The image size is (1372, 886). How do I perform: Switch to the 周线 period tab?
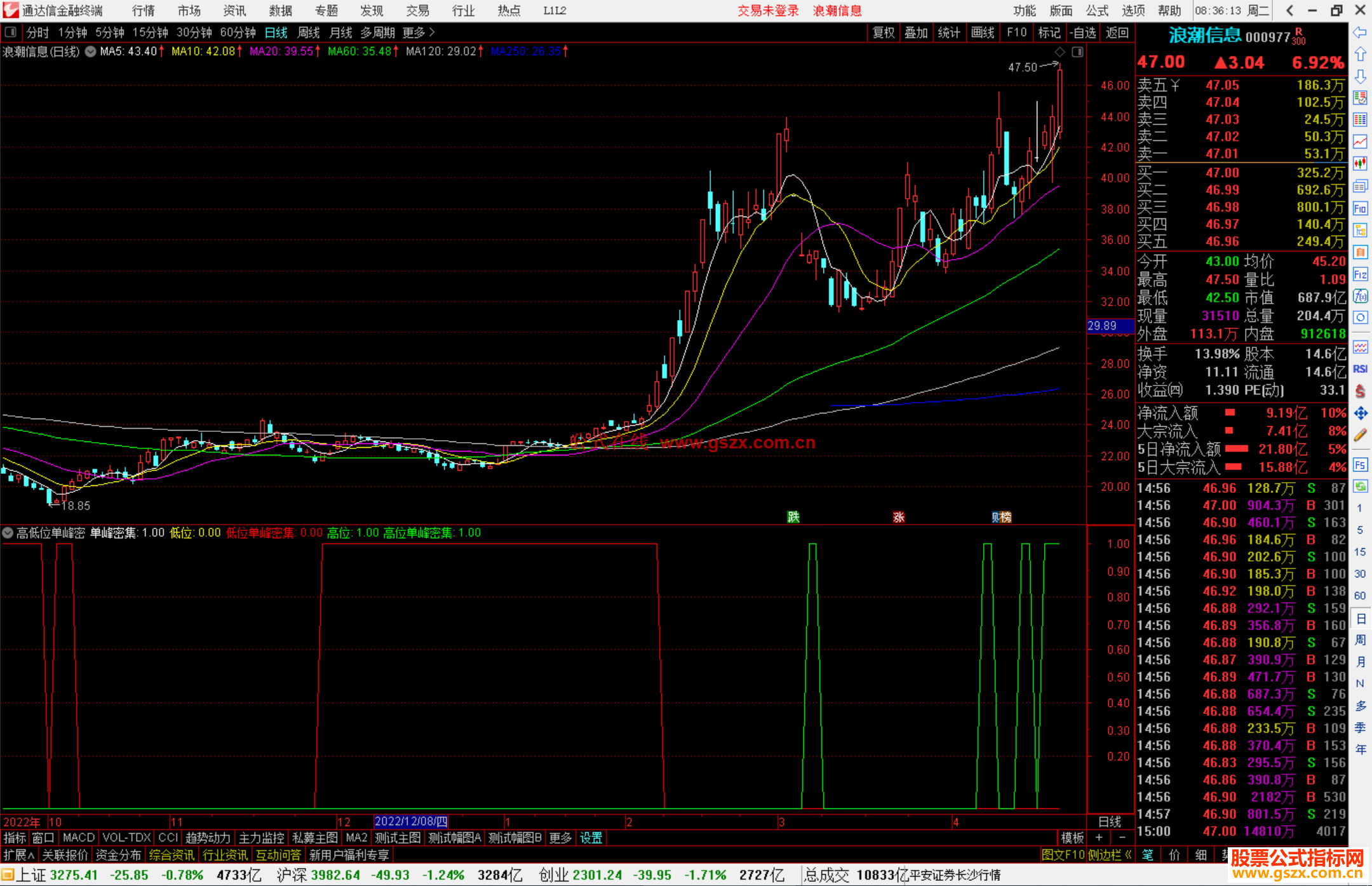309,32
